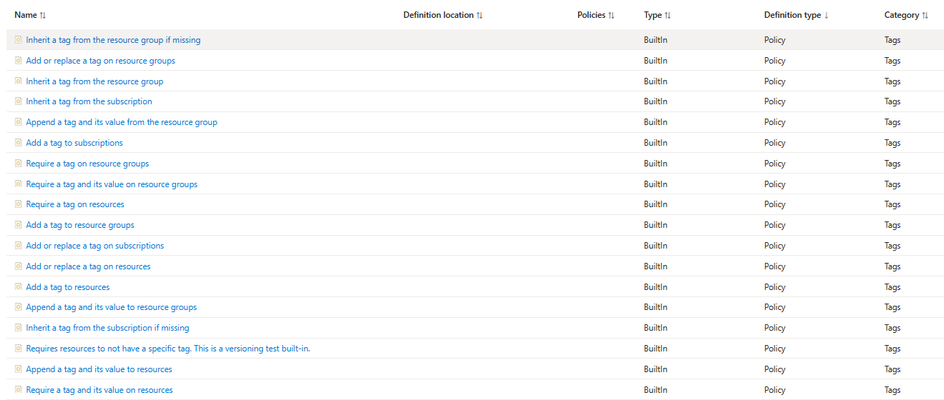Open 'Requires resources to not have a specific tag' policy

[x=168, y=348]
